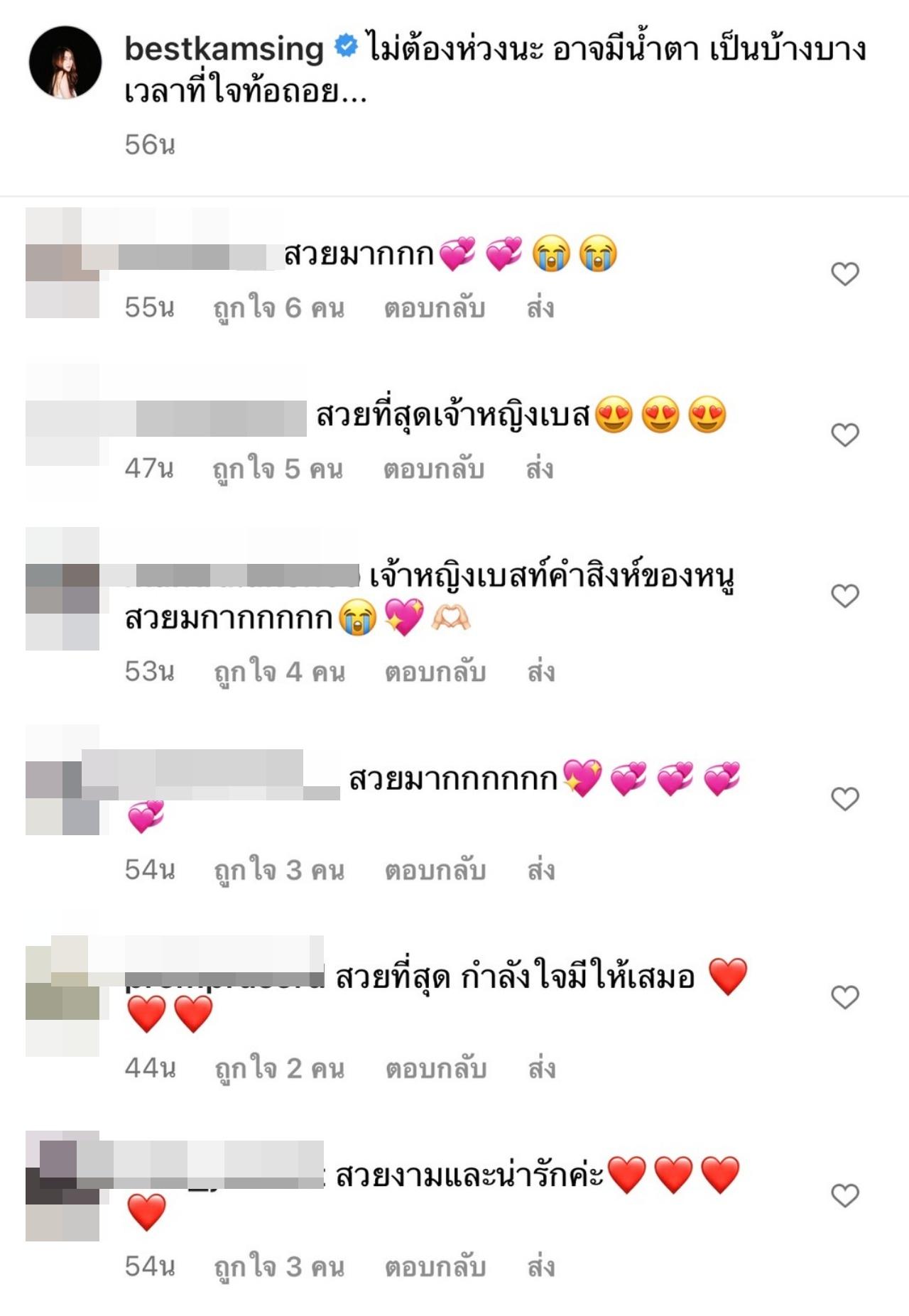The height and width of the screenshot is (1316, 909).
Task: Send the 44น comment using ส่ง
Action: (541, 1067)
